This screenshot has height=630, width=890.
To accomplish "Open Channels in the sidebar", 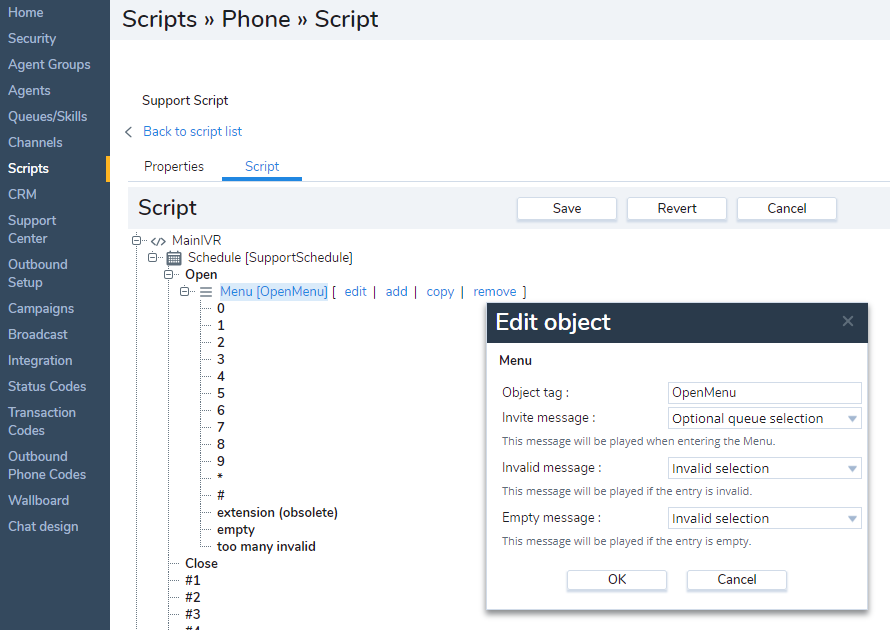I will (x=35, y=142).
